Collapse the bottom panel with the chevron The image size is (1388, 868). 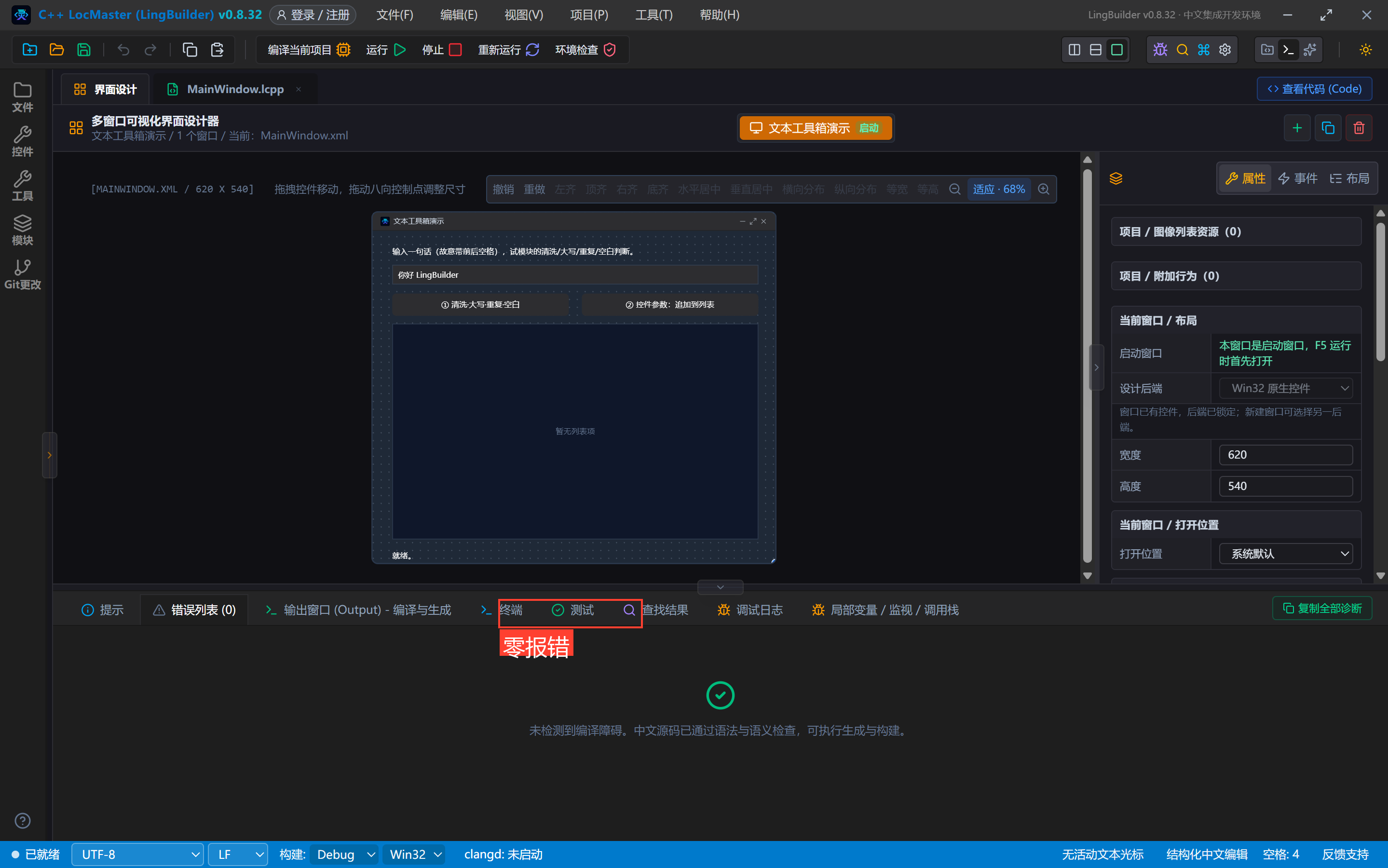[x=720, y=587]
